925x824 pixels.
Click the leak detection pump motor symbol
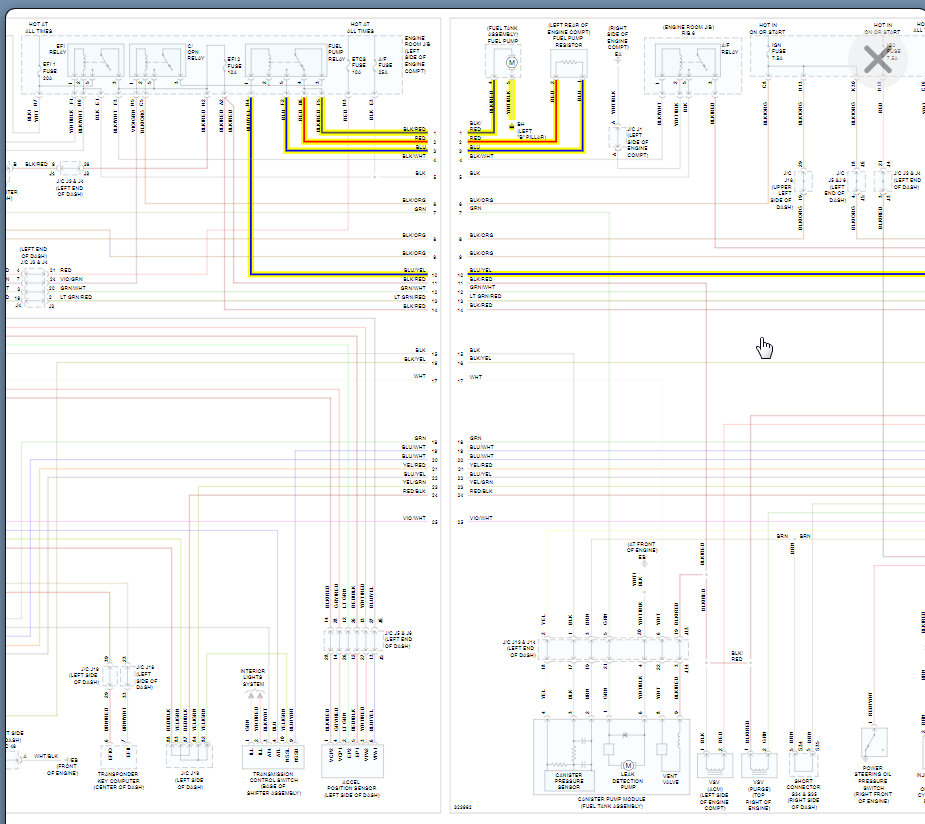click(x=628, y=765)
